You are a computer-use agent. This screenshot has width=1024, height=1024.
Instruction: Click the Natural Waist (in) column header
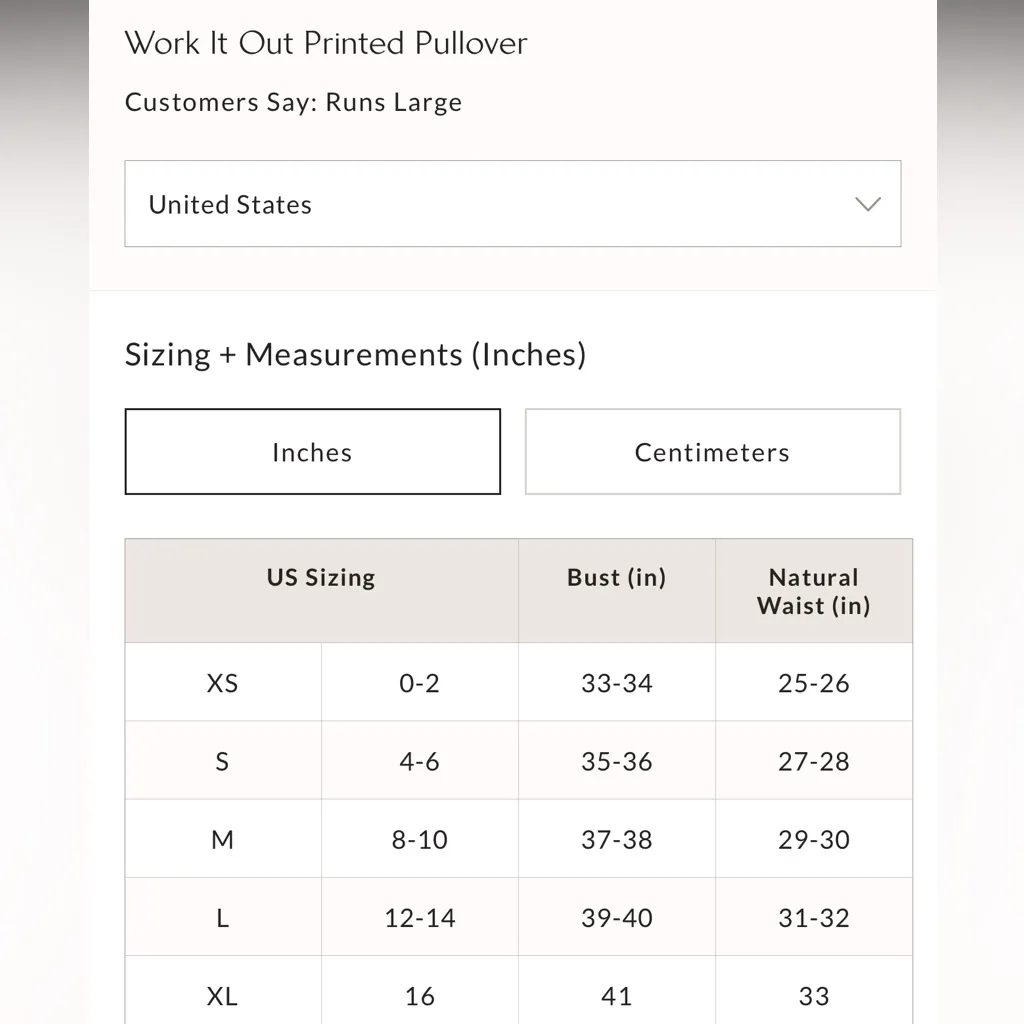[813, 591]
